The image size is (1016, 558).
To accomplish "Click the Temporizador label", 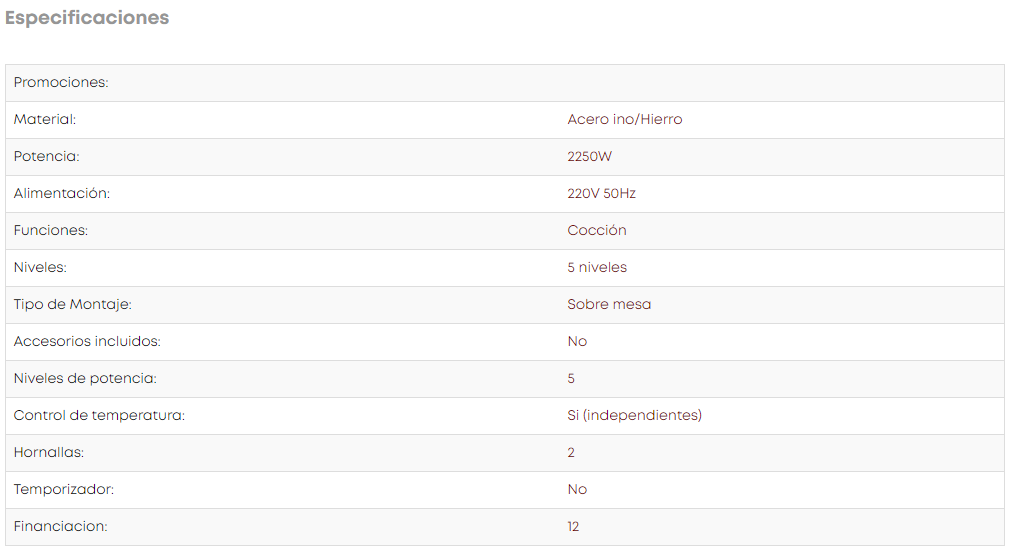I will tap(64, 489).
